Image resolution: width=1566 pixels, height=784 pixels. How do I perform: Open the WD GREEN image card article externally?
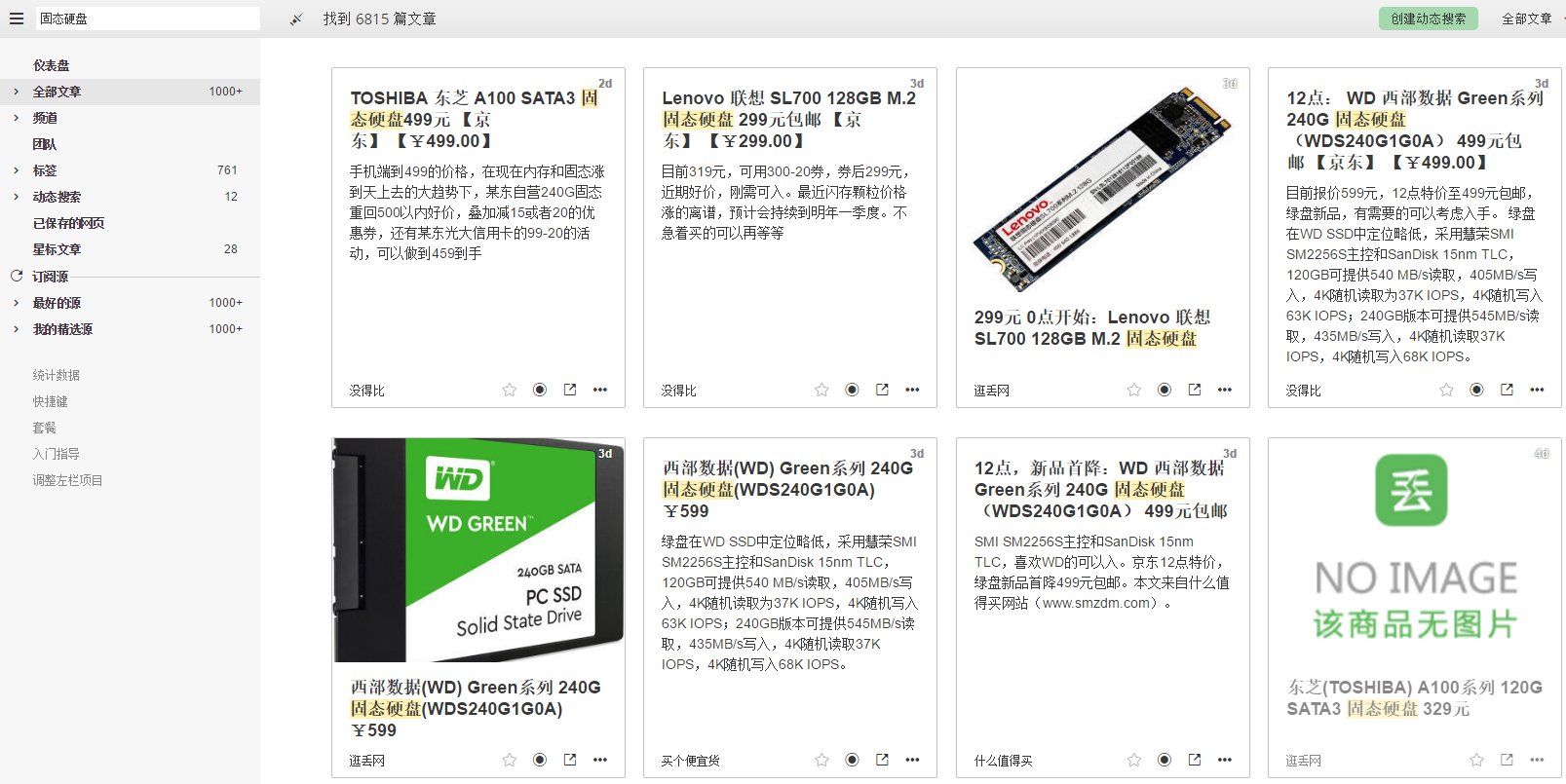point(570,760)
